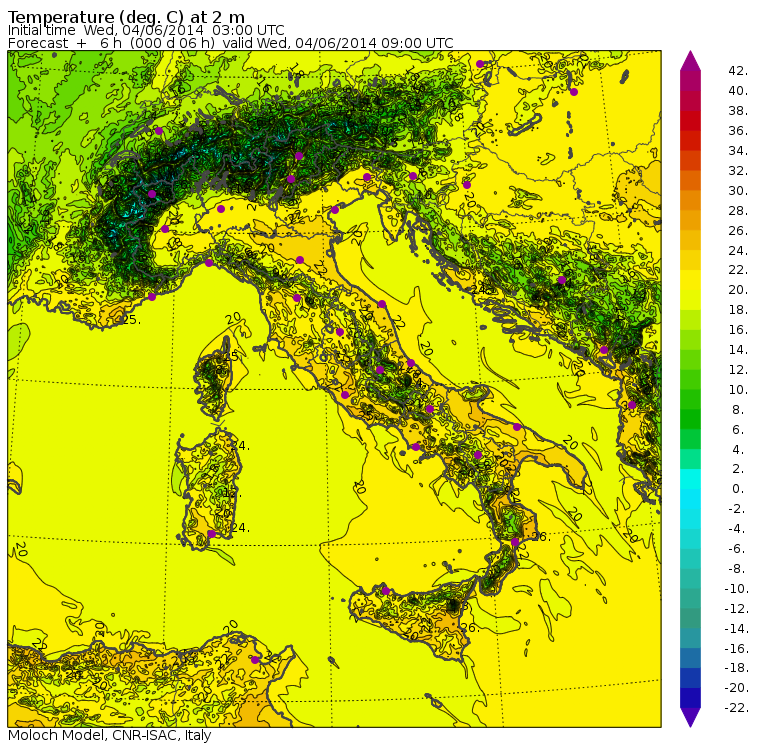Click the purple city dot on Sicily's north coast

(385, 591)
